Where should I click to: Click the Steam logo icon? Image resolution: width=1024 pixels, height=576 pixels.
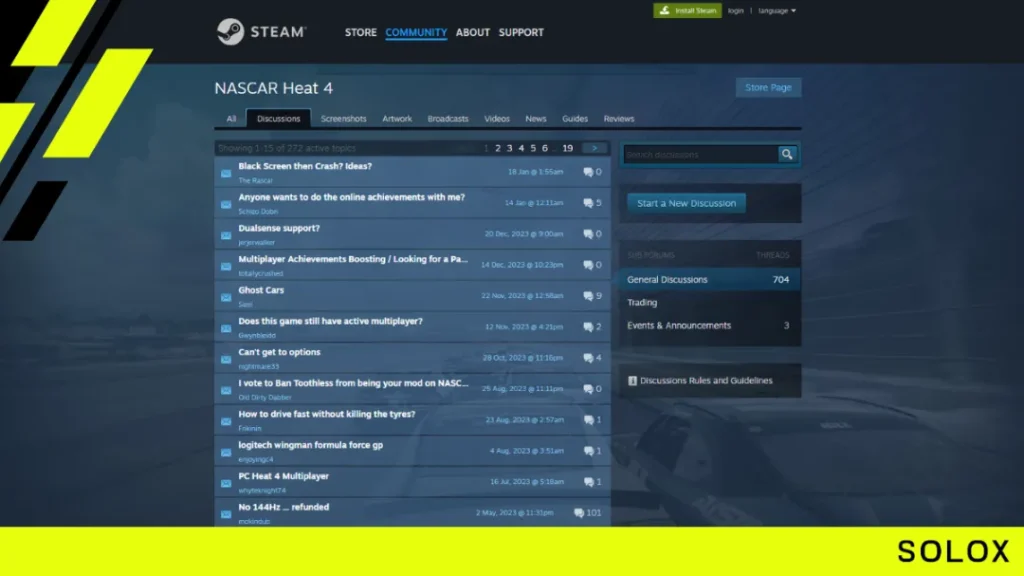(x=230, y=32)
